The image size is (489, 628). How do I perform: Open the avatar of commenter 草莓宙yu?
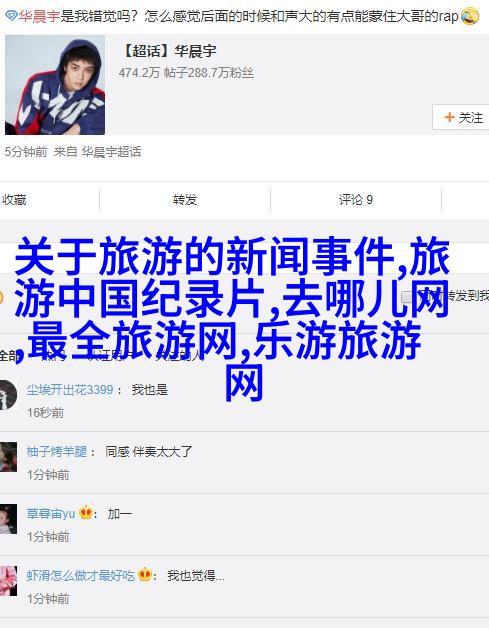pos(8,519)
